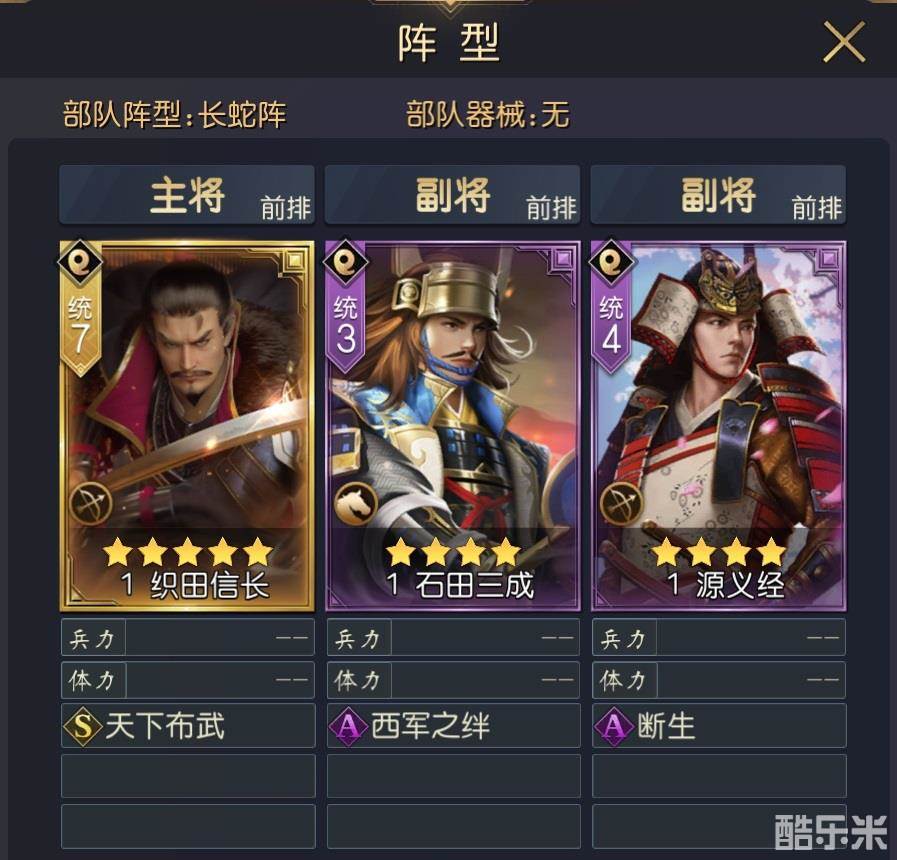Click the archer troop icon on 织田信长 card

click(x=90, y=504)
